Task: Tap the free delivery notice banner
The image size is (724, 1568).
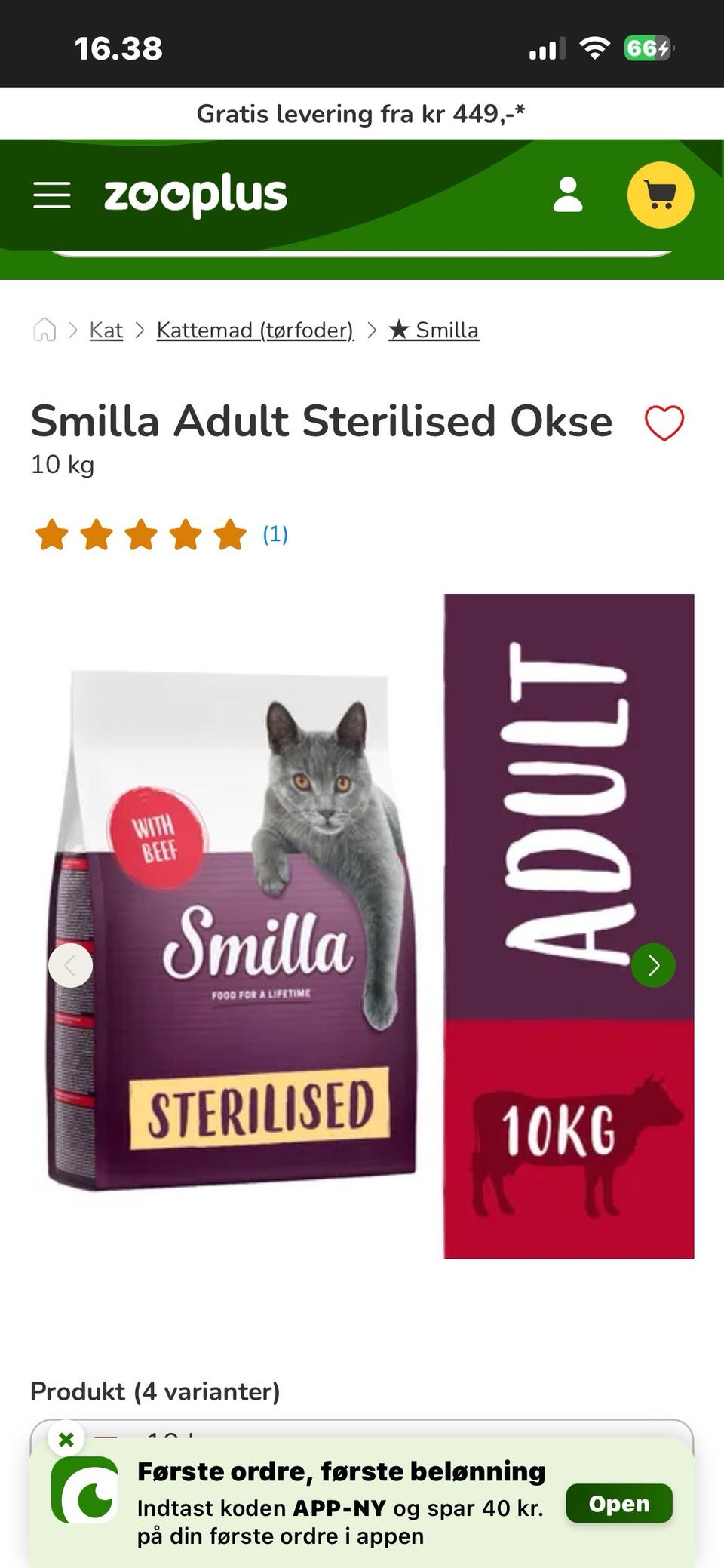Action: click(x=361, y=114)
